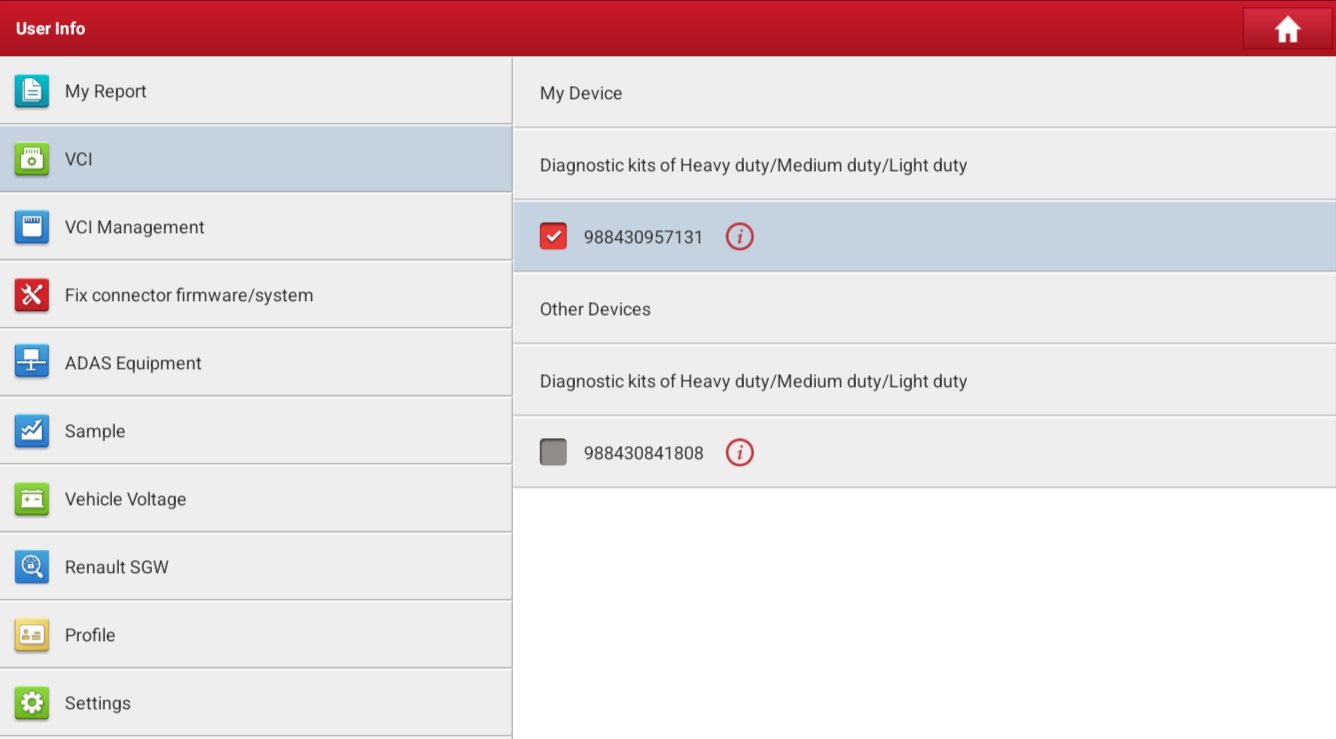Image resolution: width=1336 pixels, height=739 pixels.
Task: Click the Vehicle Voltage battery icon
Action: [31, 498]
